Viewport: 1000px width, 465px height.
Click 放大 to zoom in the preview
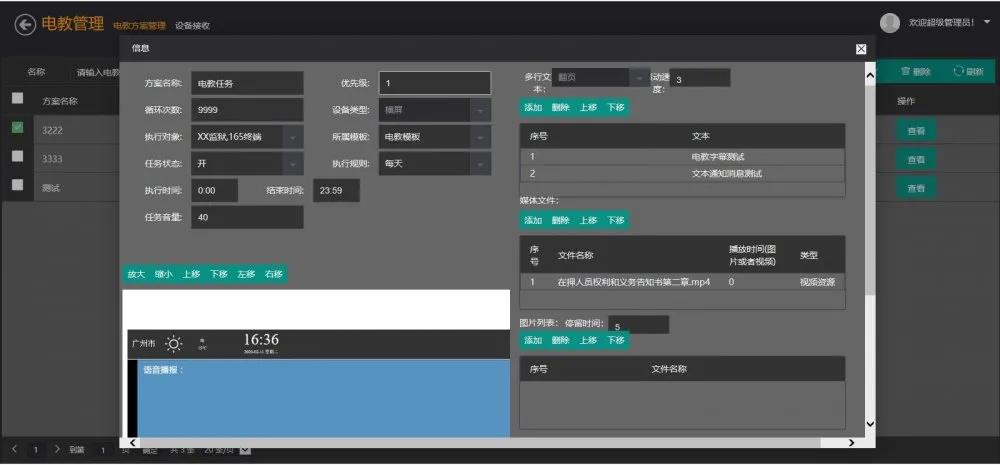tap(135, 274)
